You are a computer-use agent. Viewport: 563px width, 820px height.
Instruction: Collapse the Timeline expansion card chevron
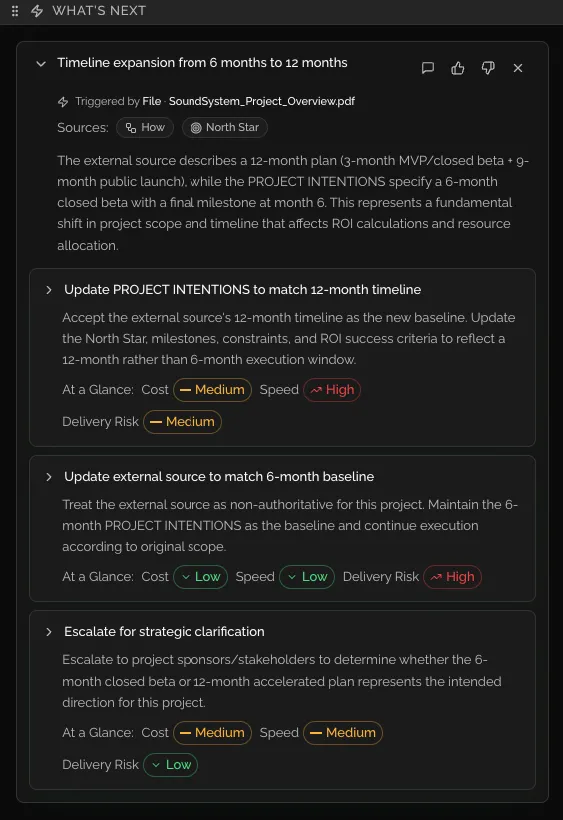click(41, 64)
